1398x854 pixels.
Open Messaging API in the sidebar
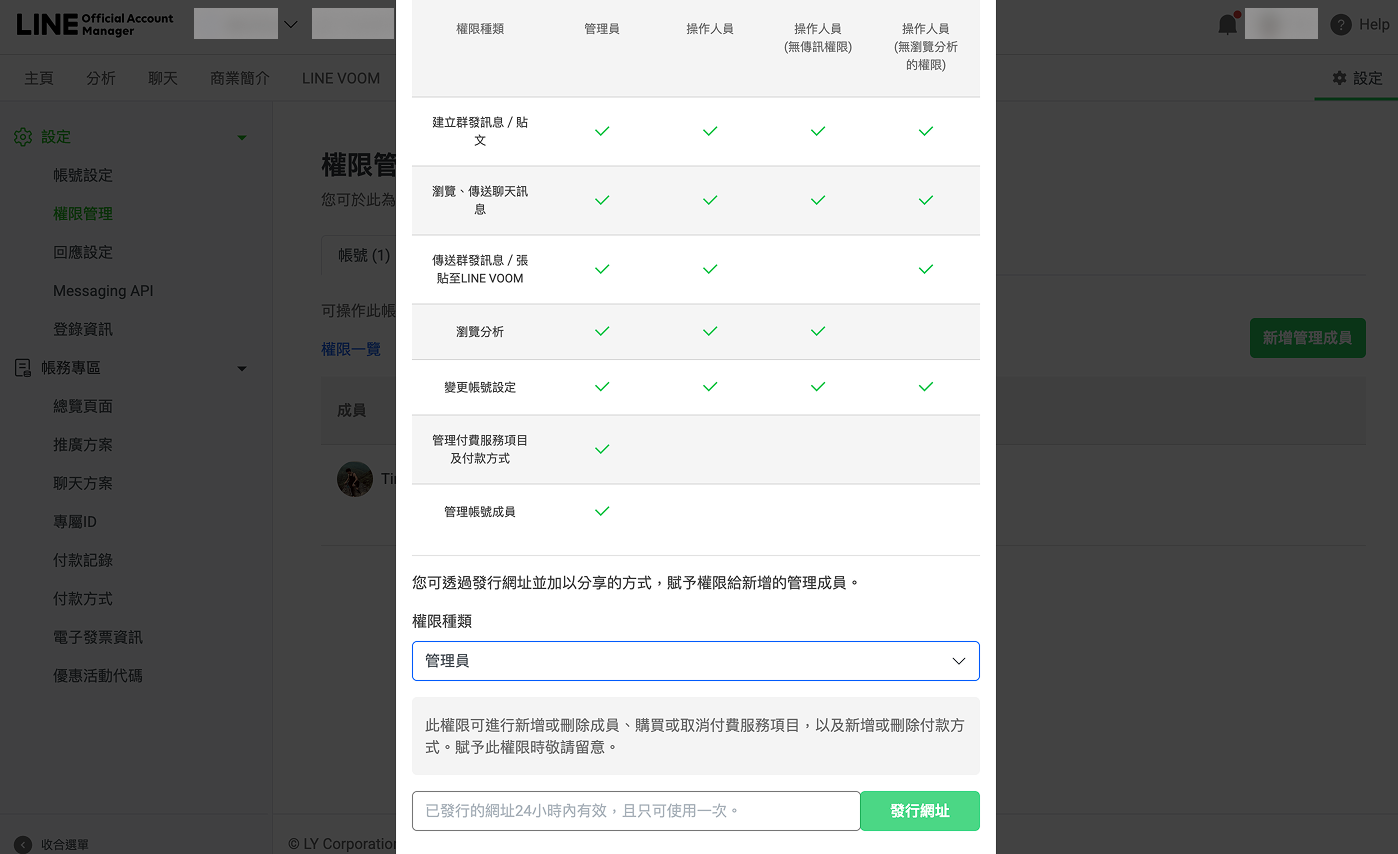click(103, 291)
